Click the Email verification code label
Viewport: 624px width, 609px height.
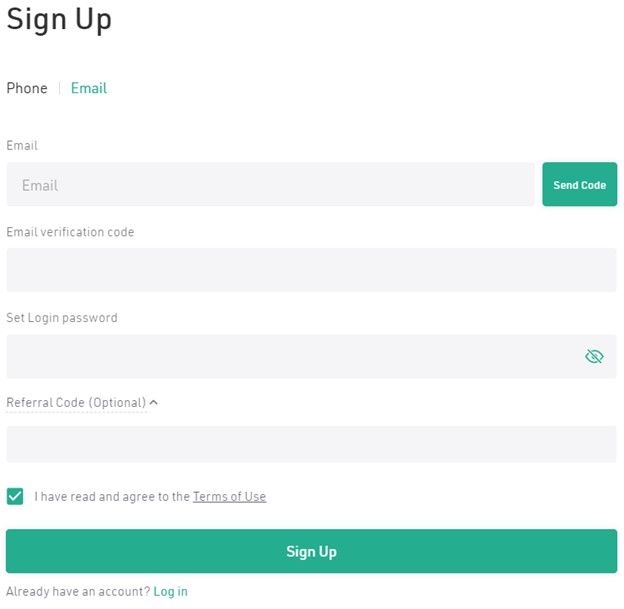coord(70,232)
